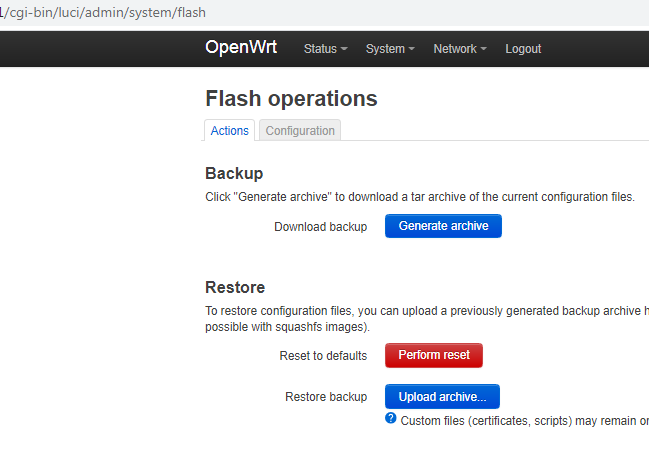
Task: Select the Actions tab
Action: click(229, 131)
